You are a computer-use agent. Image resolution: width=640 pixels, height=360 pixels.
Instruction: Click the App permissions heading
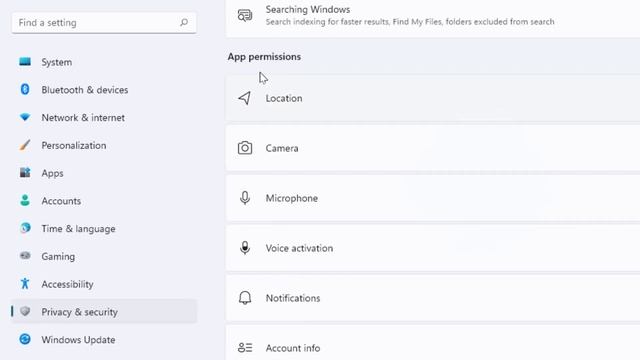pyautogui.click(x=264, y=57)
